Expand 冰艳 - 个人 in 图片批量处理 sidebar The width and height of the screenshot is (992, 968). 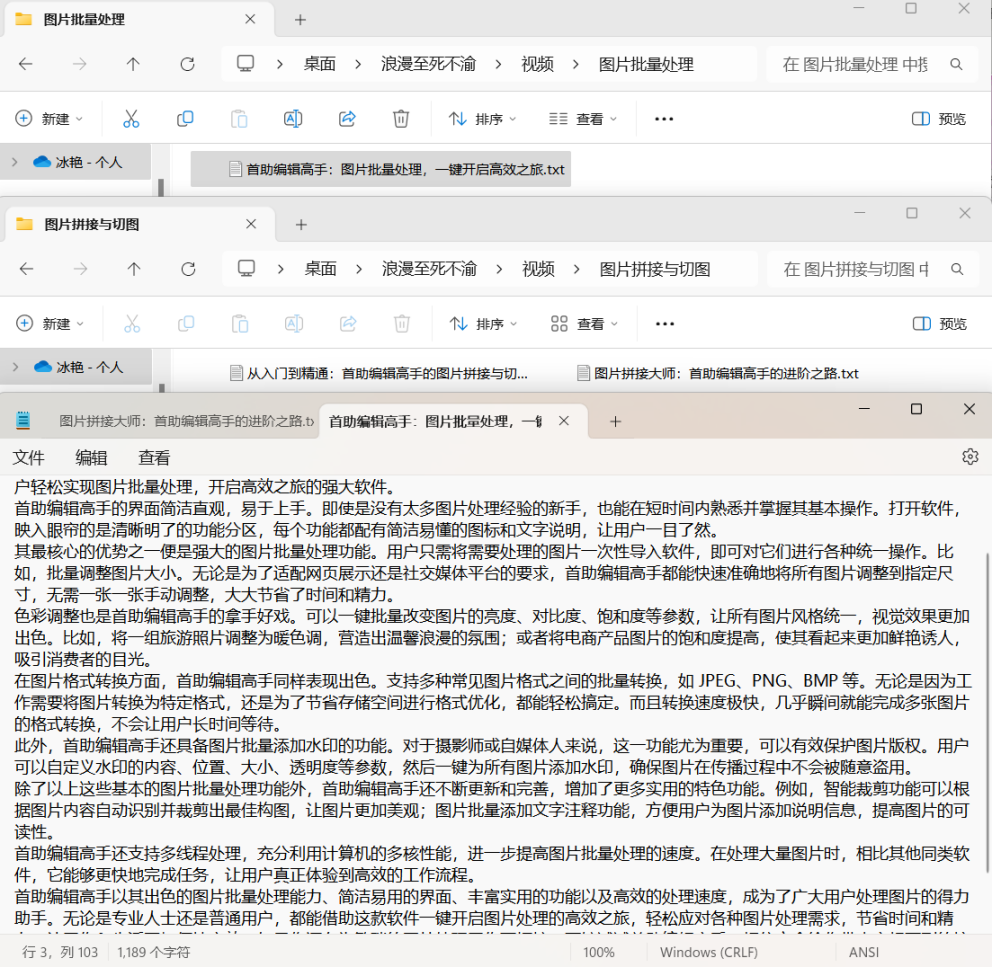click(x=15, y=163)
